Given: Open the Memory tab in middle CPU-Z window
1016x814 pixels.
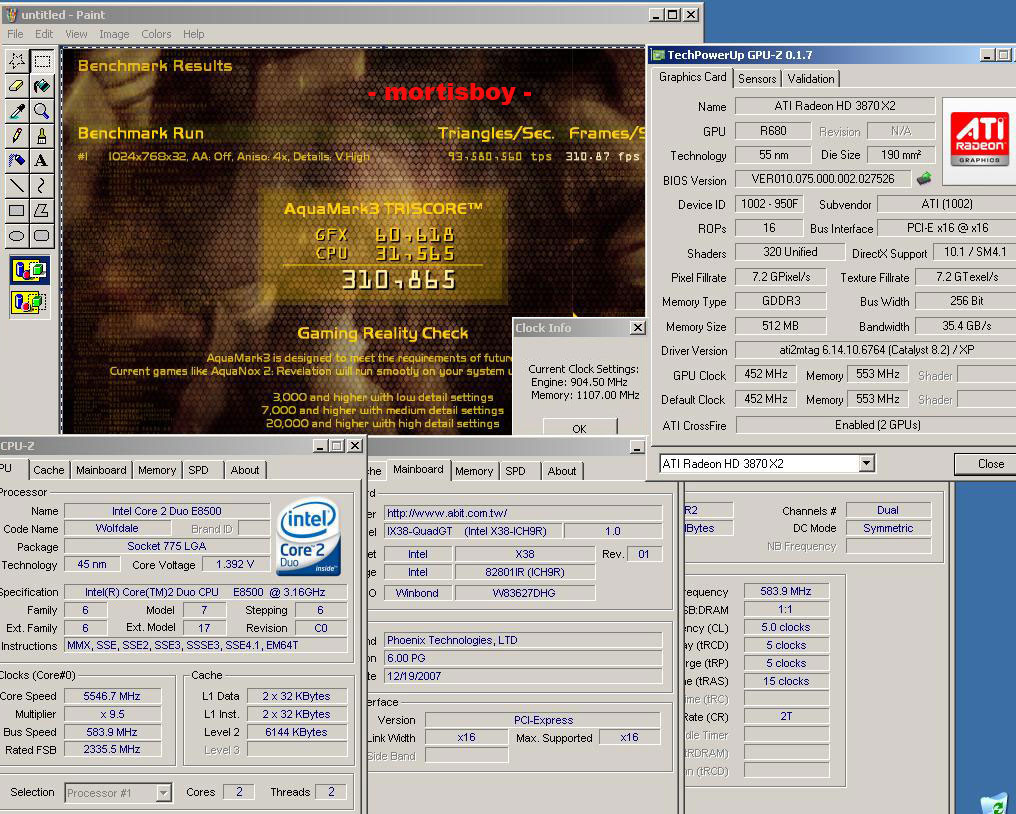Looking at the screenshot, I should point(474,471).
